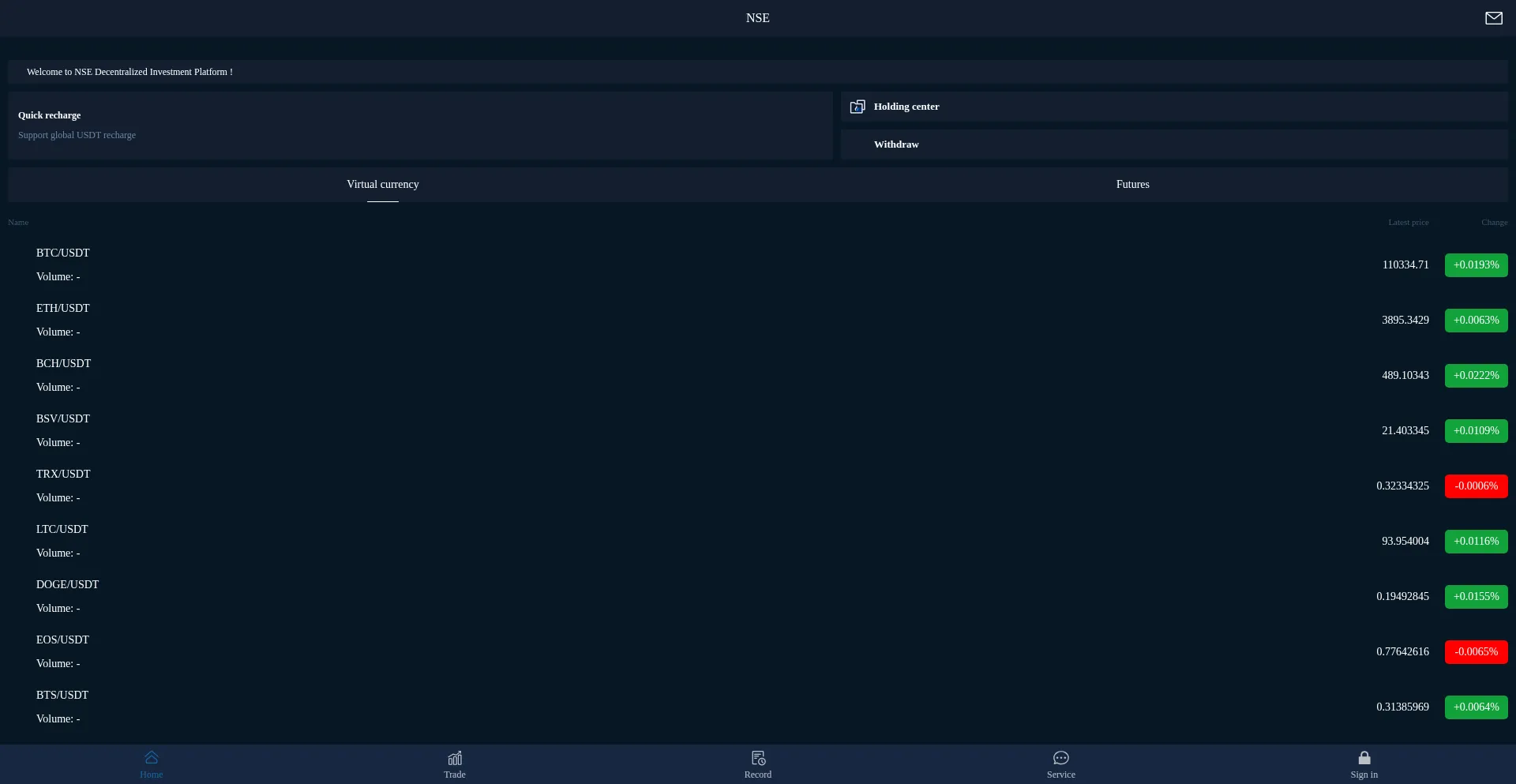This screenshot has width=1516, height=784.
Task: Click the EOS/USDT -0.0065% badge
Action: (x=1476, y=652)
